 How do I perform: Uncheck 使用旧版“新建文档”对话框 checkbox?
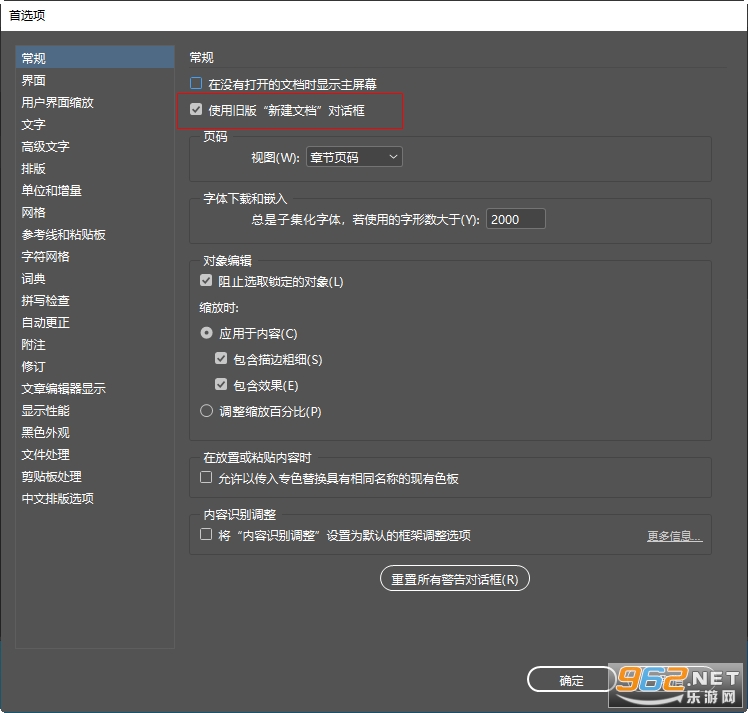click(x=196, y=110)
